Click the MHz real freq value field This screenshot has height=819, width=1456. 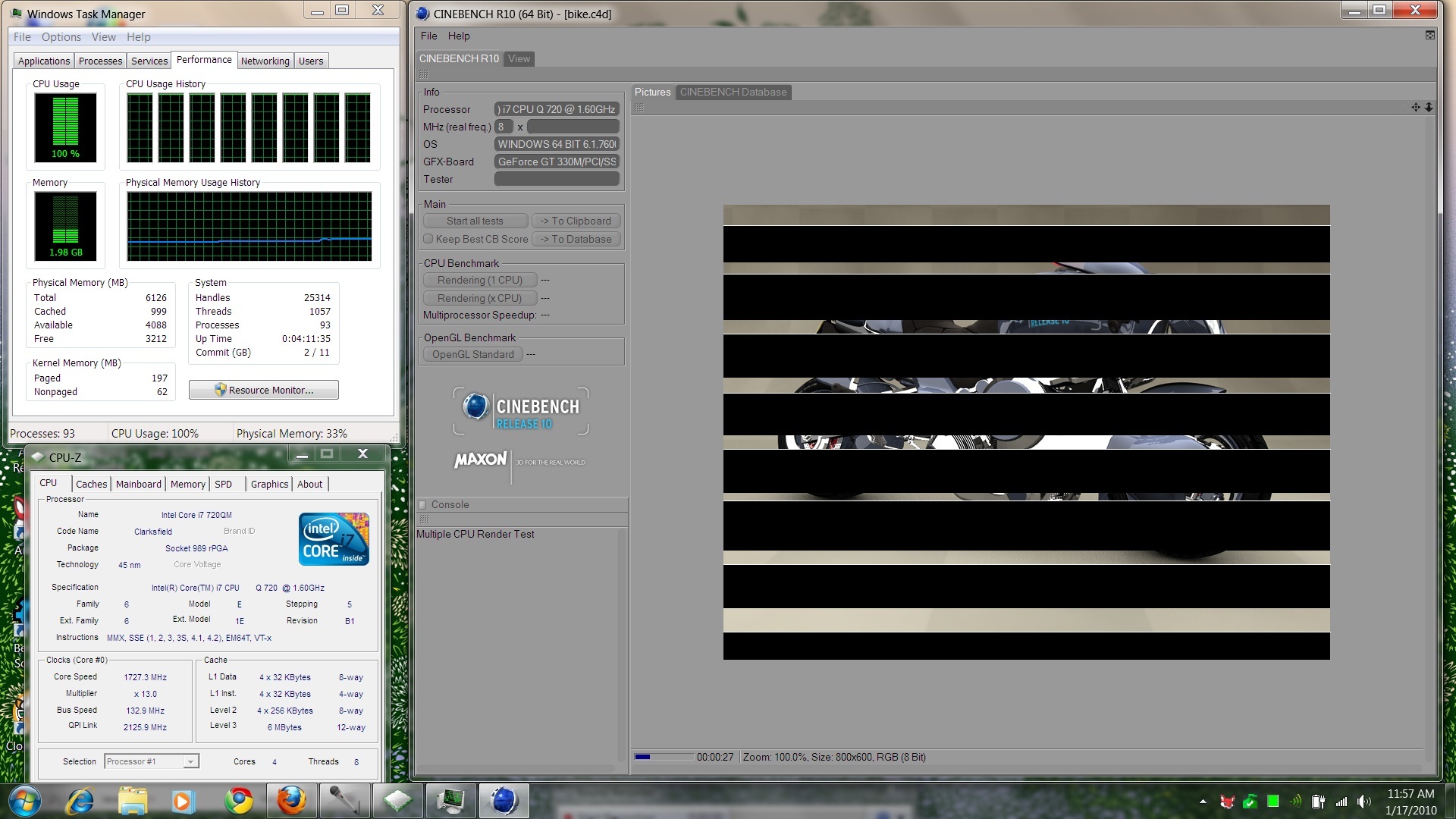click(573, 127)
